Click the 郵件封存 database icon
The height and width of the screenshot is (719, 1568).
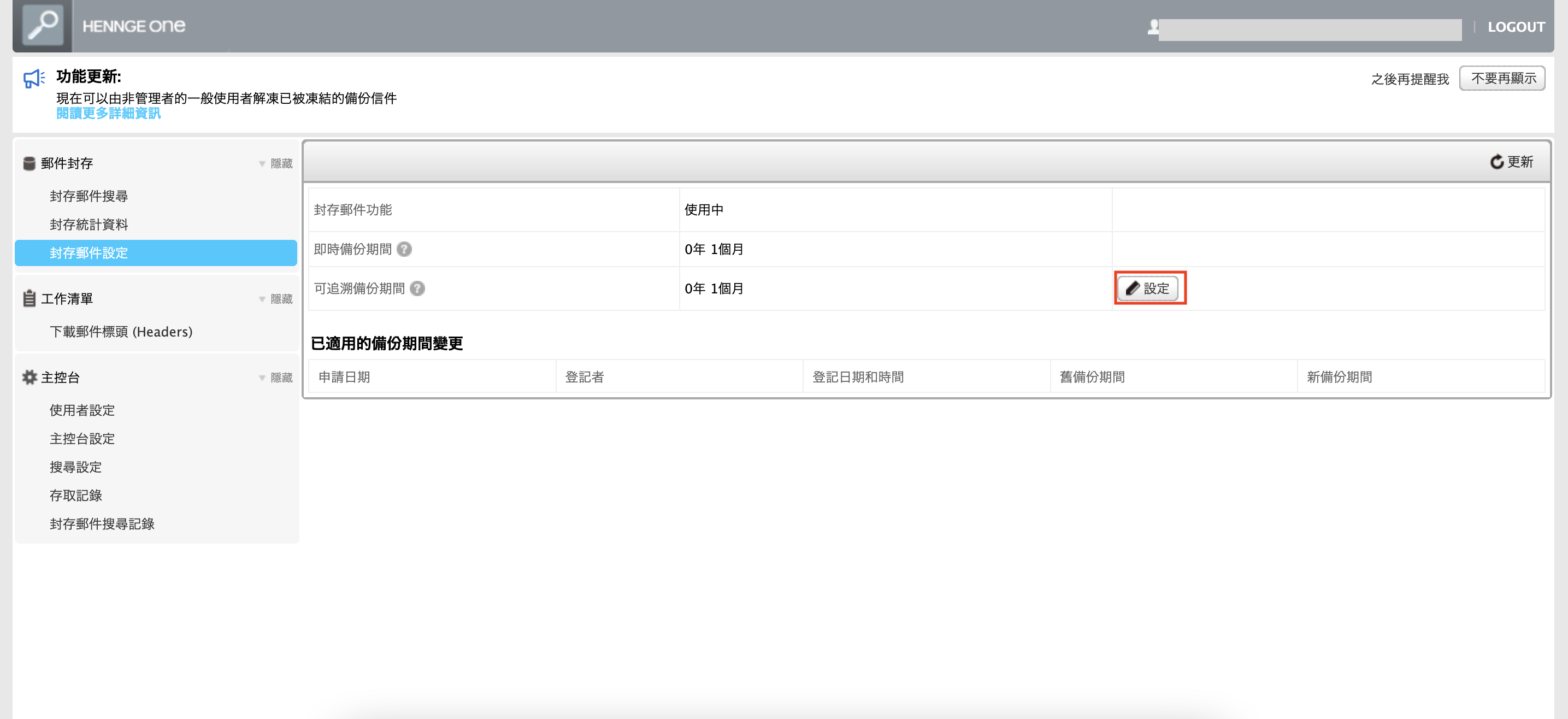[28, 163]
